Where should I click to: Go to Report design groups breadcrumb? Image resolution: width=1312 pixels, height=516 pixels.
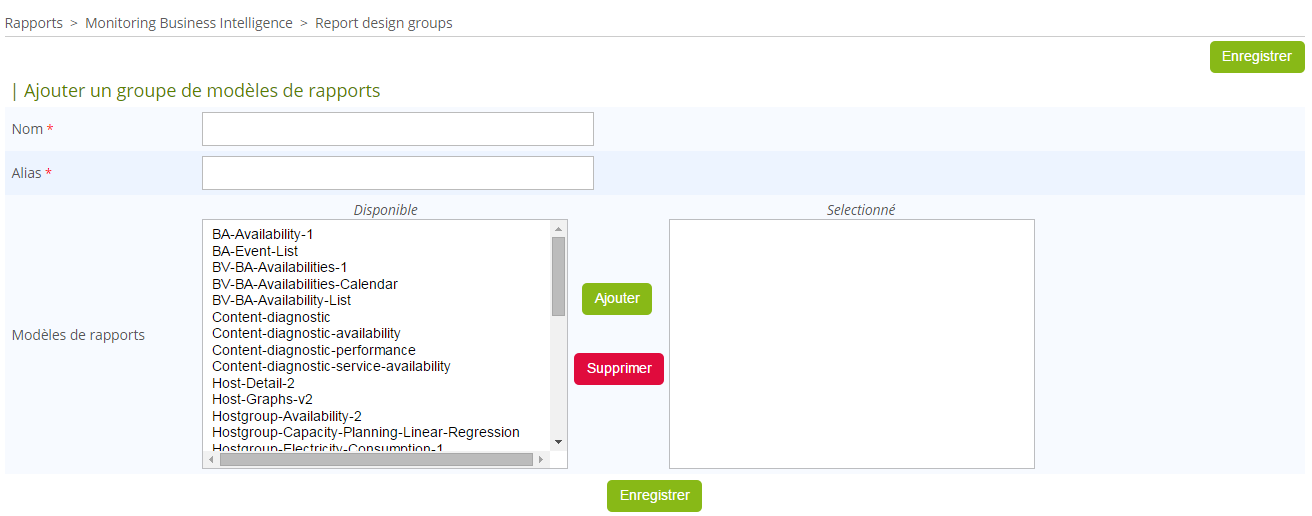[383, 23]
